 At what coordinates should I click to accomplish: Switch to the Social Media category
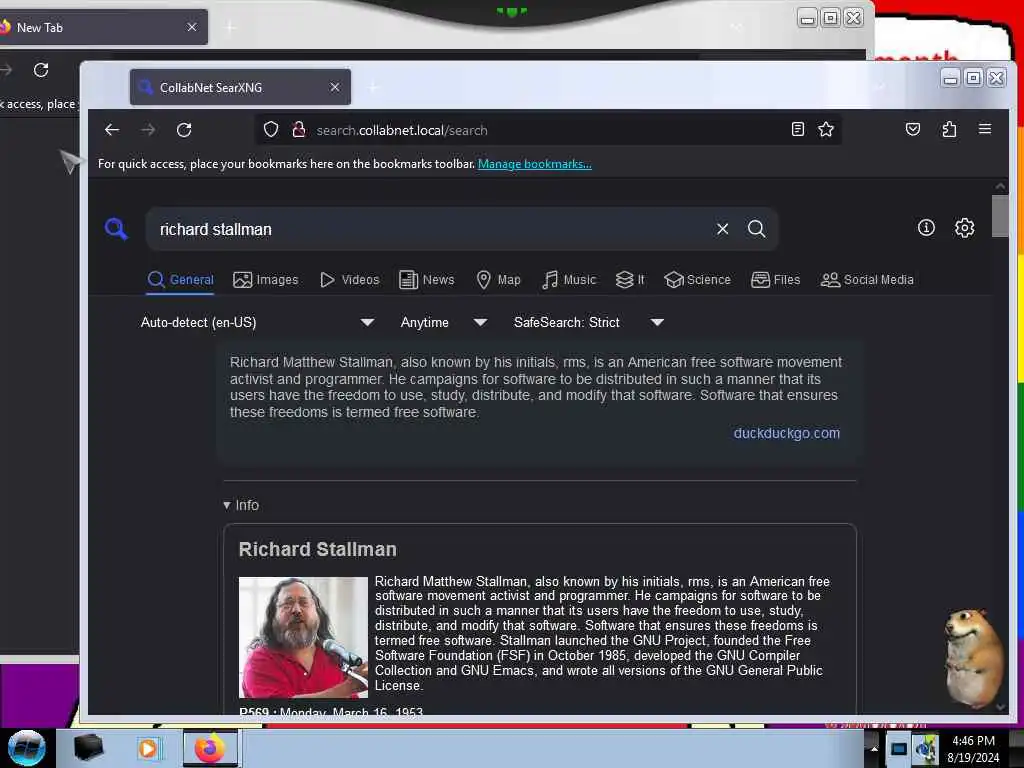click(x=867, y=280)
